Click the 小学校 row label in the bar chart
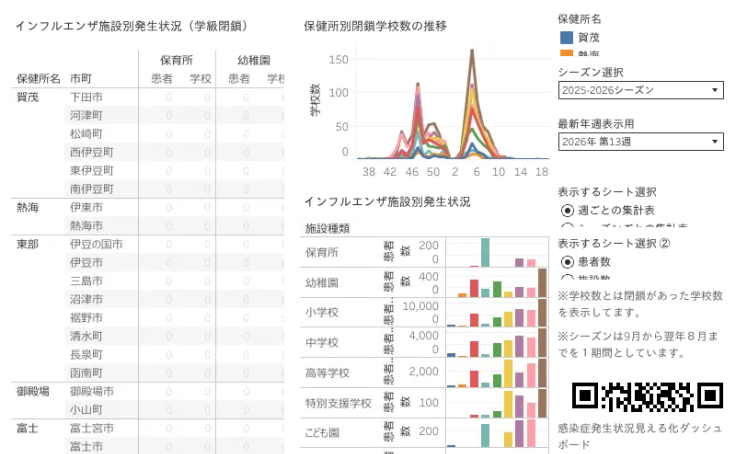The height and width of the screenshot is (454, 736). 322,312
